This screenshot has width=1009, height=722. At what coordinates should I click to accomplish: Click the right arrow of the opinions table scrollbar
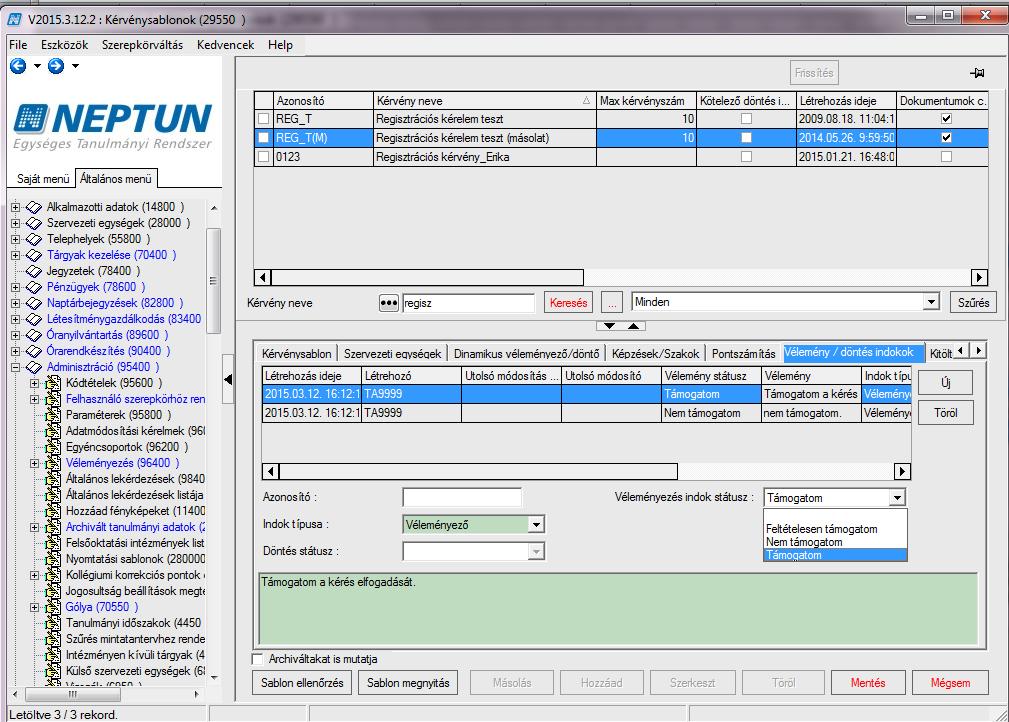click(902, 472)
